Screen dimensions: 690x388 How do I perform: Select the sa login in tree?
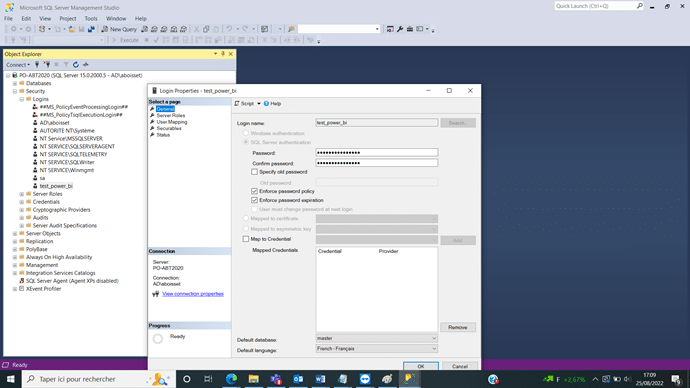[x=42, y=178]
